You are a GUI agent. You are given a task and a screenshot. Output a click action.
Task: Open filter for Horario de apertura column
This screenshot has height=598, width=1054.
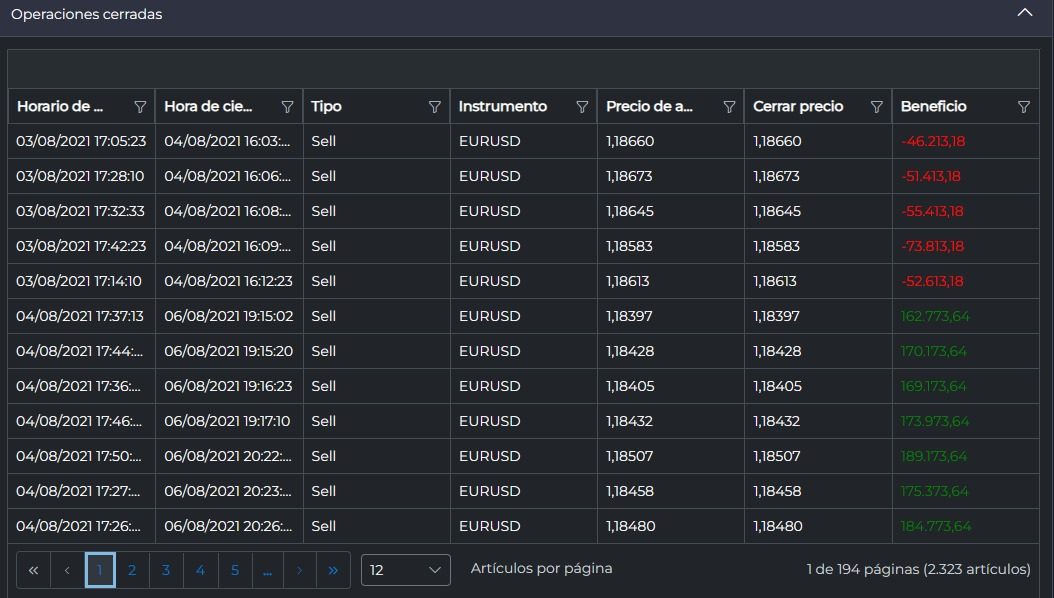140,107
